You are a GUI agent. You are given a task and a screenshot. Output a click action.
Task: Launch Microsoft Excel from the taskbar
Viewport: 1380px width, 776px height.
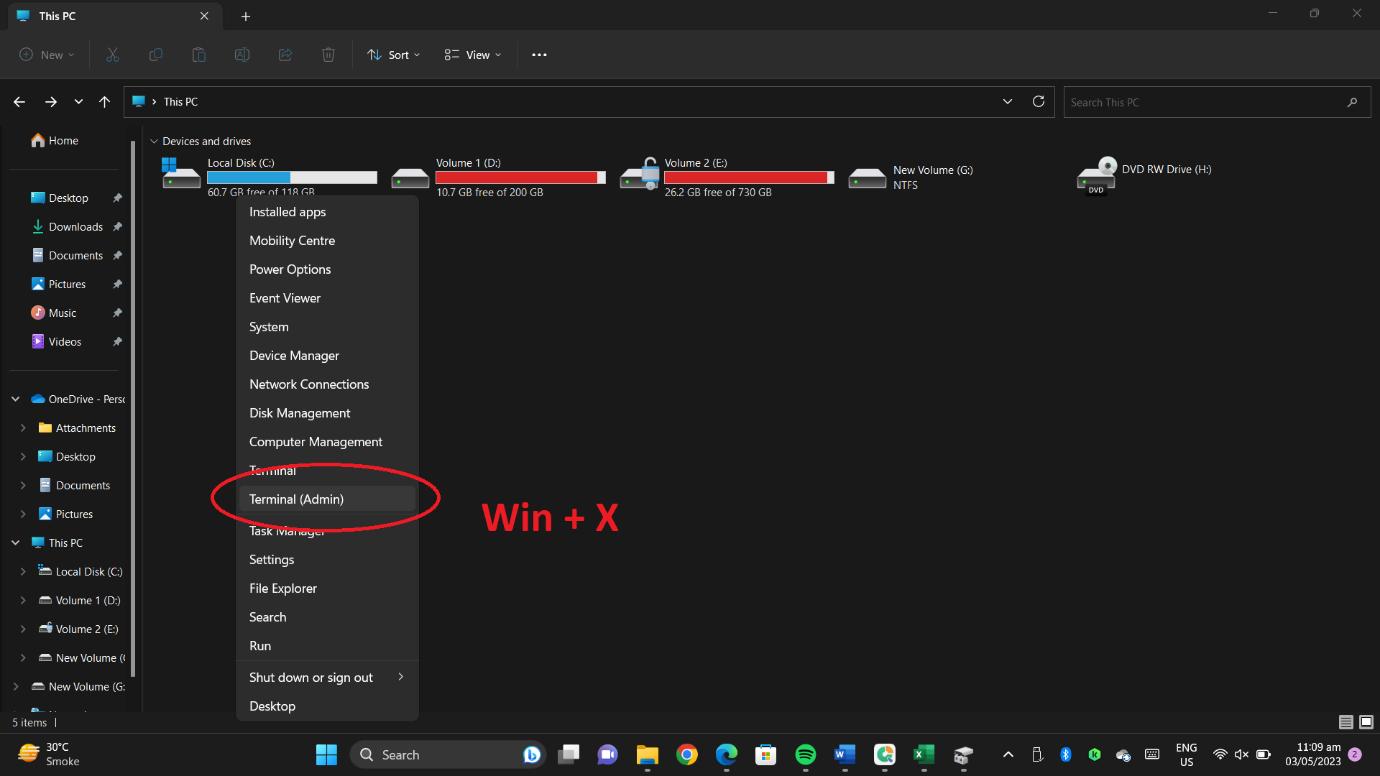(923, 754)
